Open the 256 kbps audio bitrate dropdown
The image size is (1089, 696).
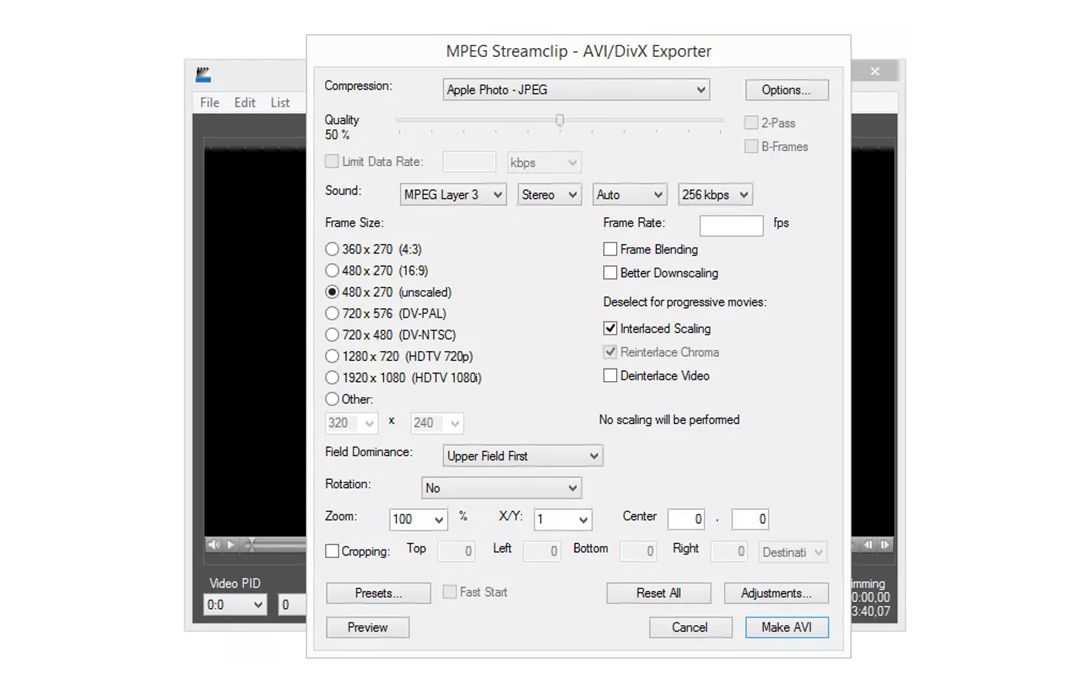coord(715,195)
